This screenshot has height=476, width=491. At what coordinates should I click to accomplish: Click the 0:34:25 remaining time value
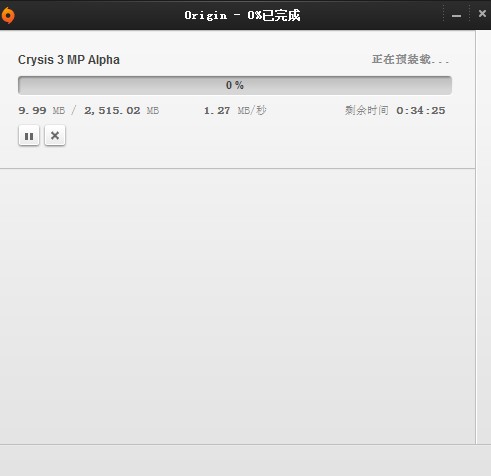tap(421, 110)
